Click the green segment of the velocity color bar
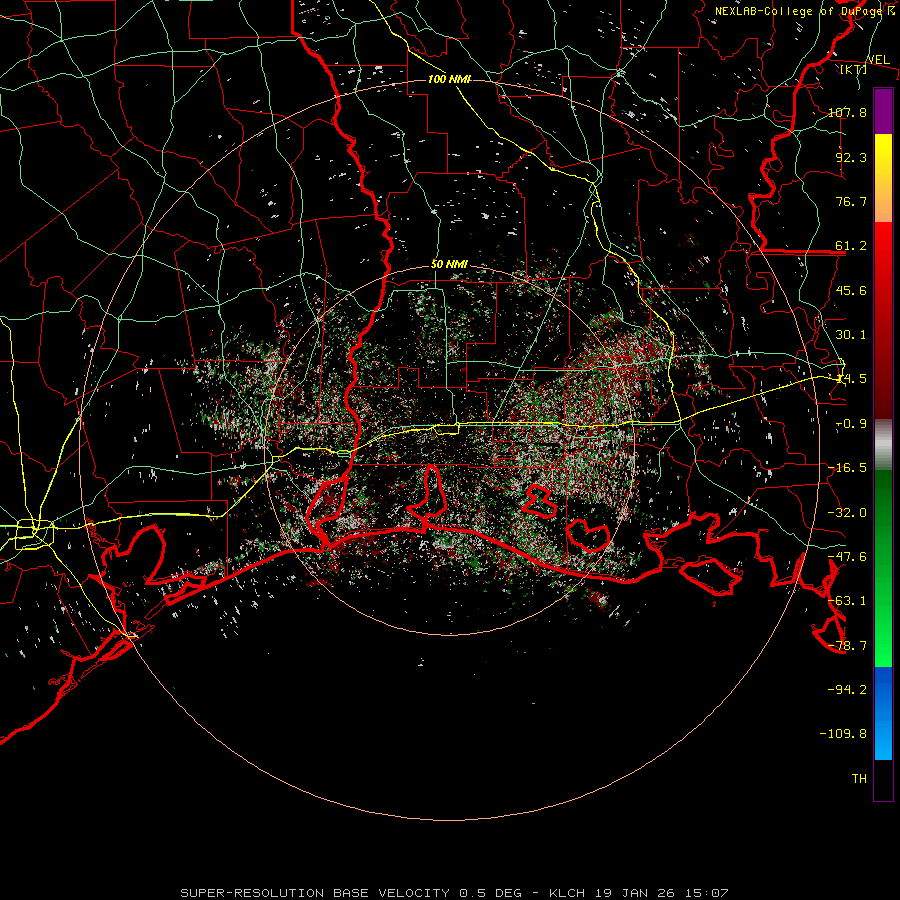The width and height of the screenshot is (900, 900). [x=883, y=568]
